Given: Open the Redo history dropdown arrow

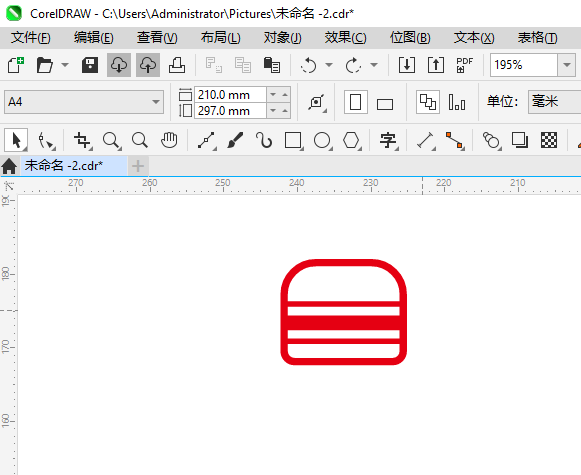Looking at the screenshot, I should pyautogui.click(x=374, y=65).
